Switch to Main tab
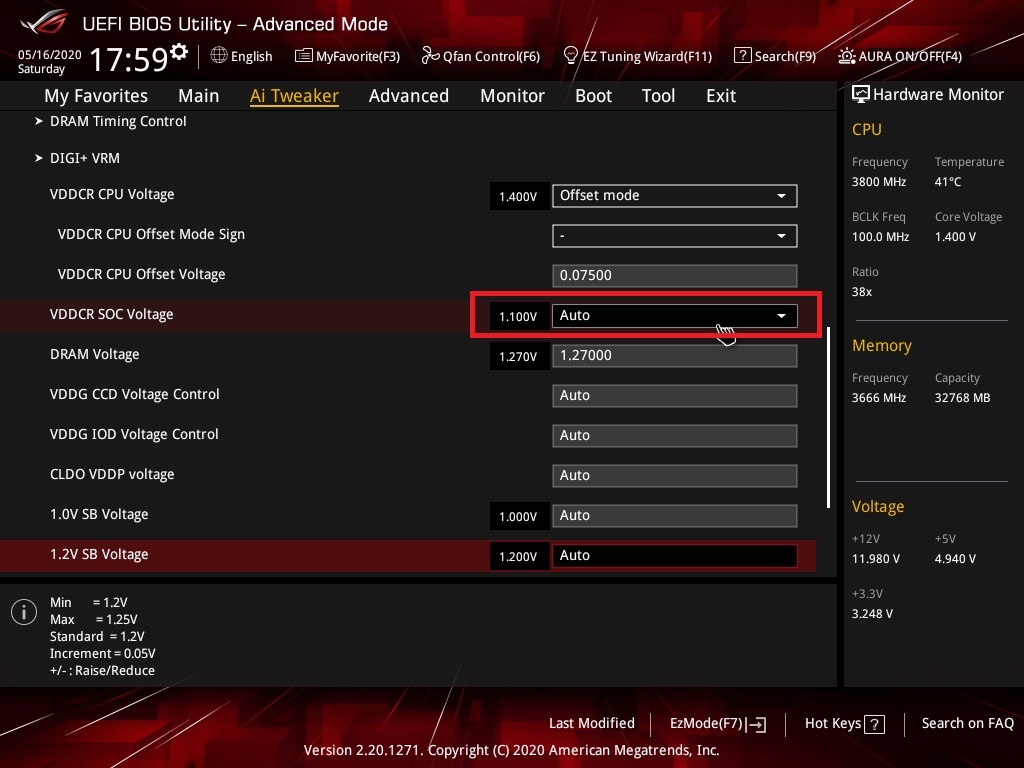This screenshot has height=768, width=1024. click(199, 96)
